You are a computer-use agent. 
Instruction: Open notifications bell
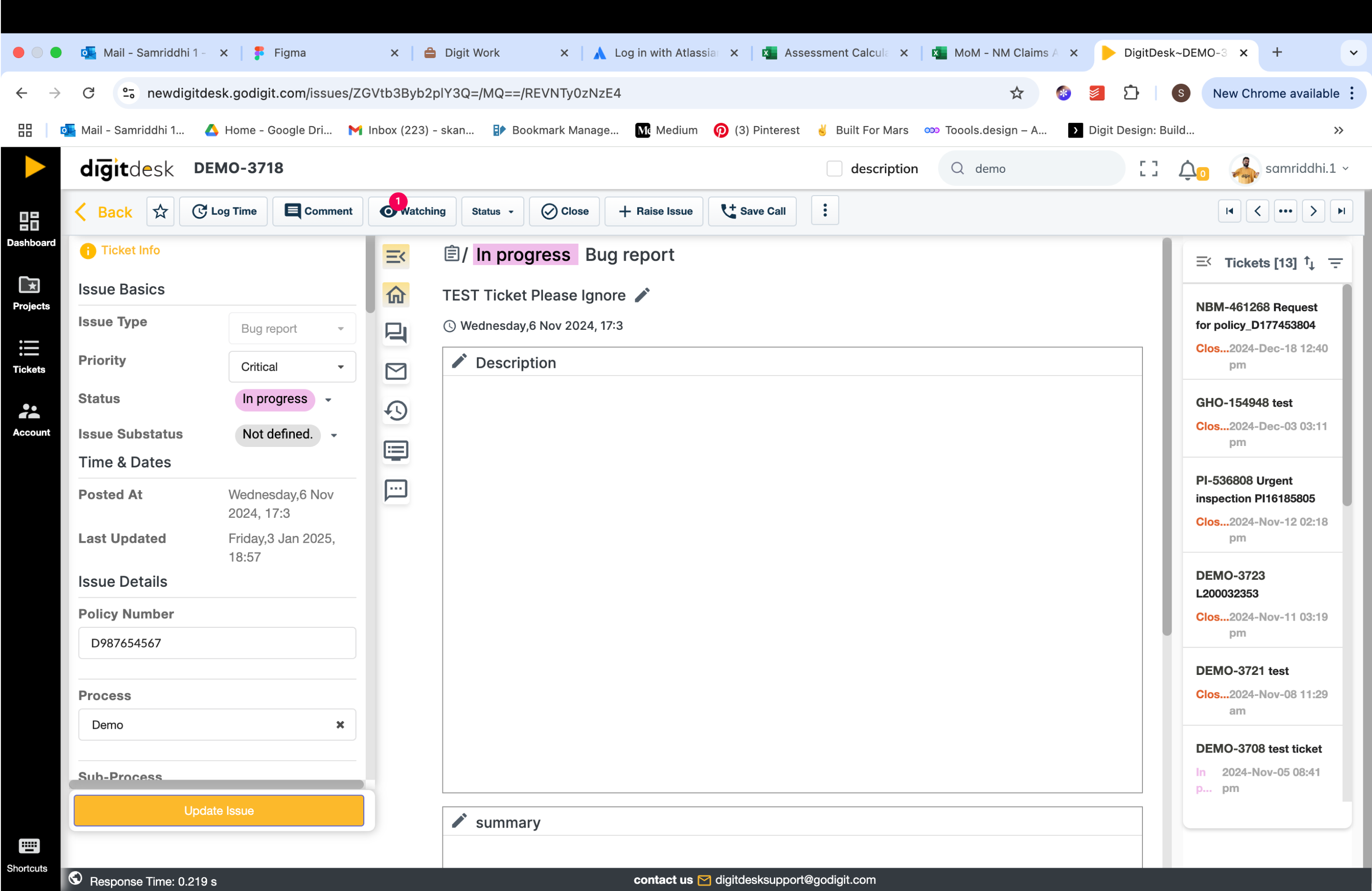tap(1188, 170)
